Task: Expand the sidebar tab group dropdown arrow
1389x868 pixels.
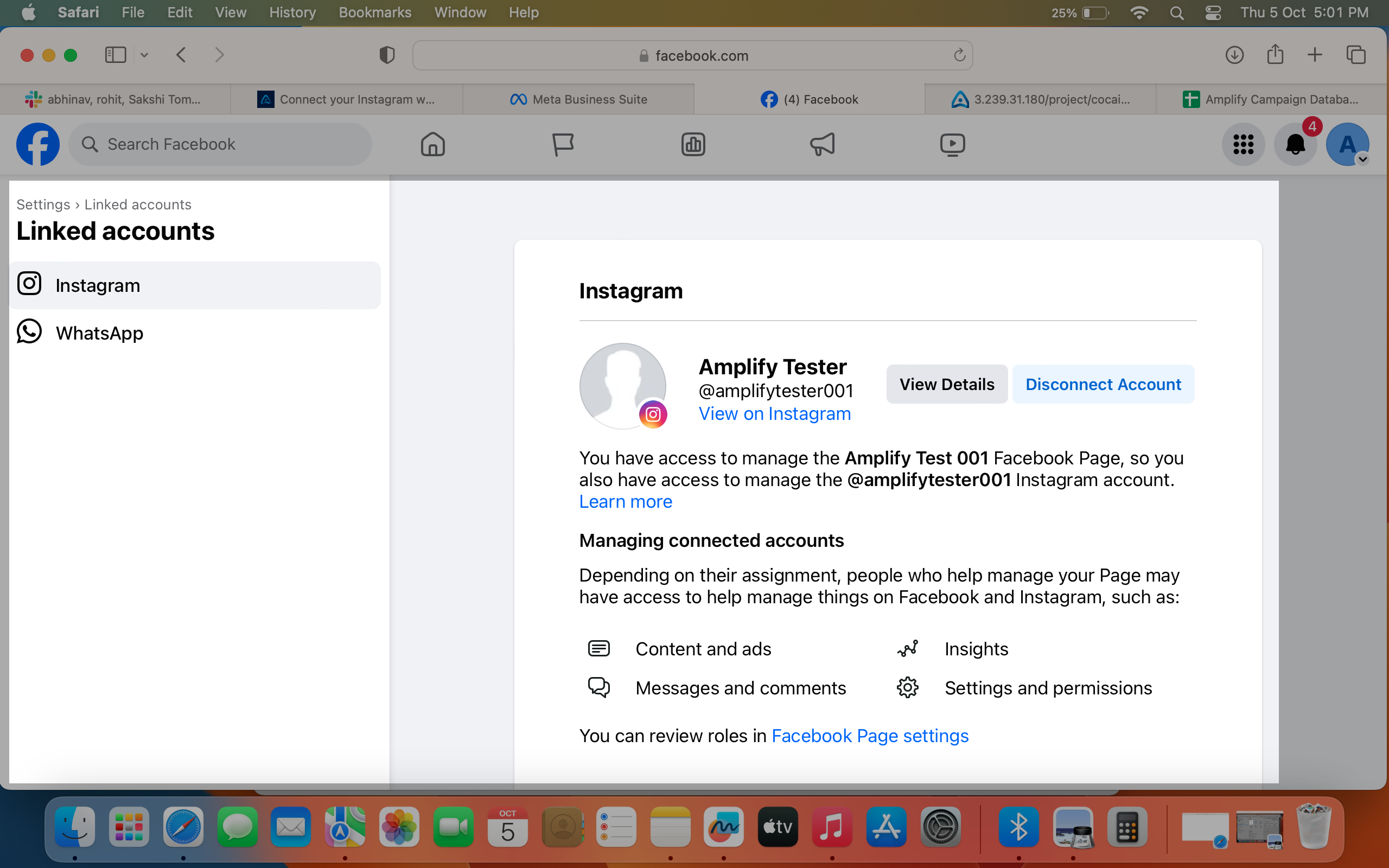Action: [144, 55]
